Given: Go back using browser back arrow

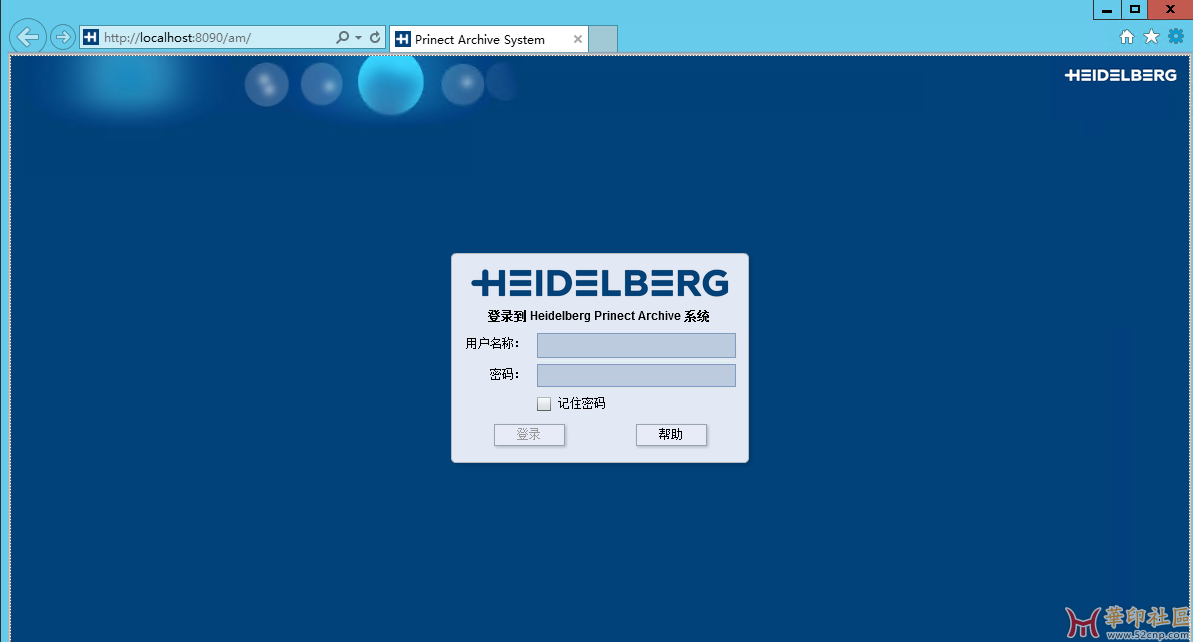Looking at the screenshot, I should click(28, 37).
